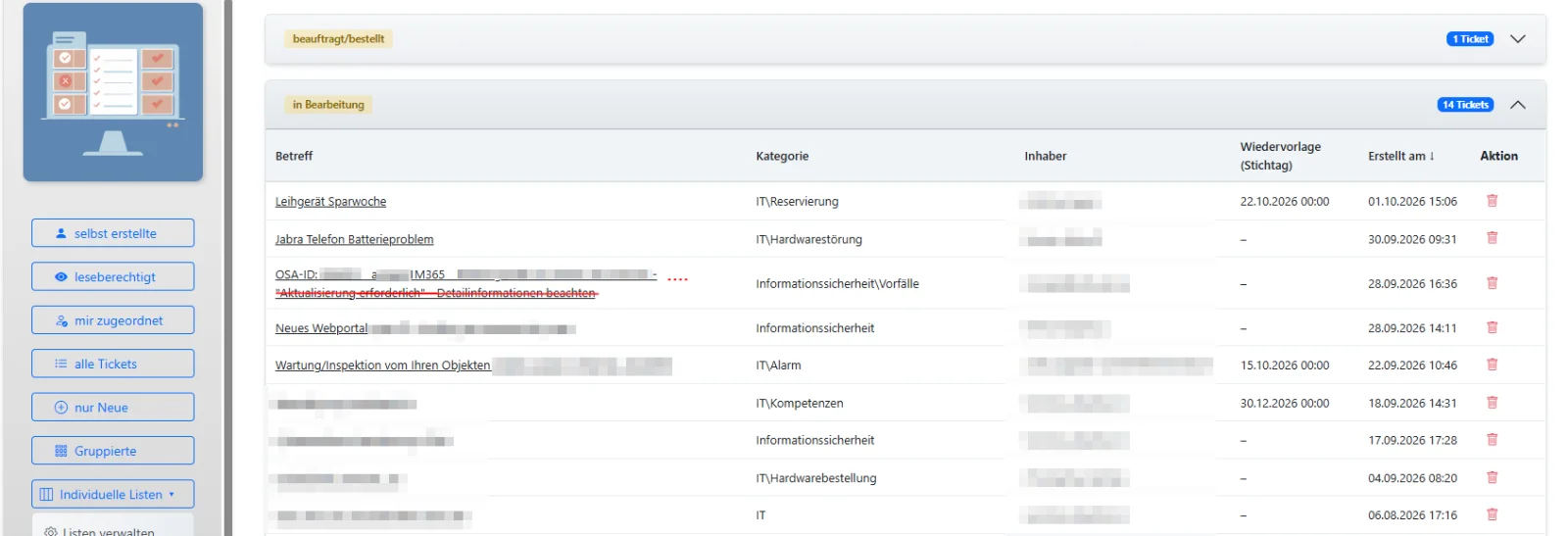Open the leseberechtigt ticket filter
The image size is (1568, 536).
113,276
